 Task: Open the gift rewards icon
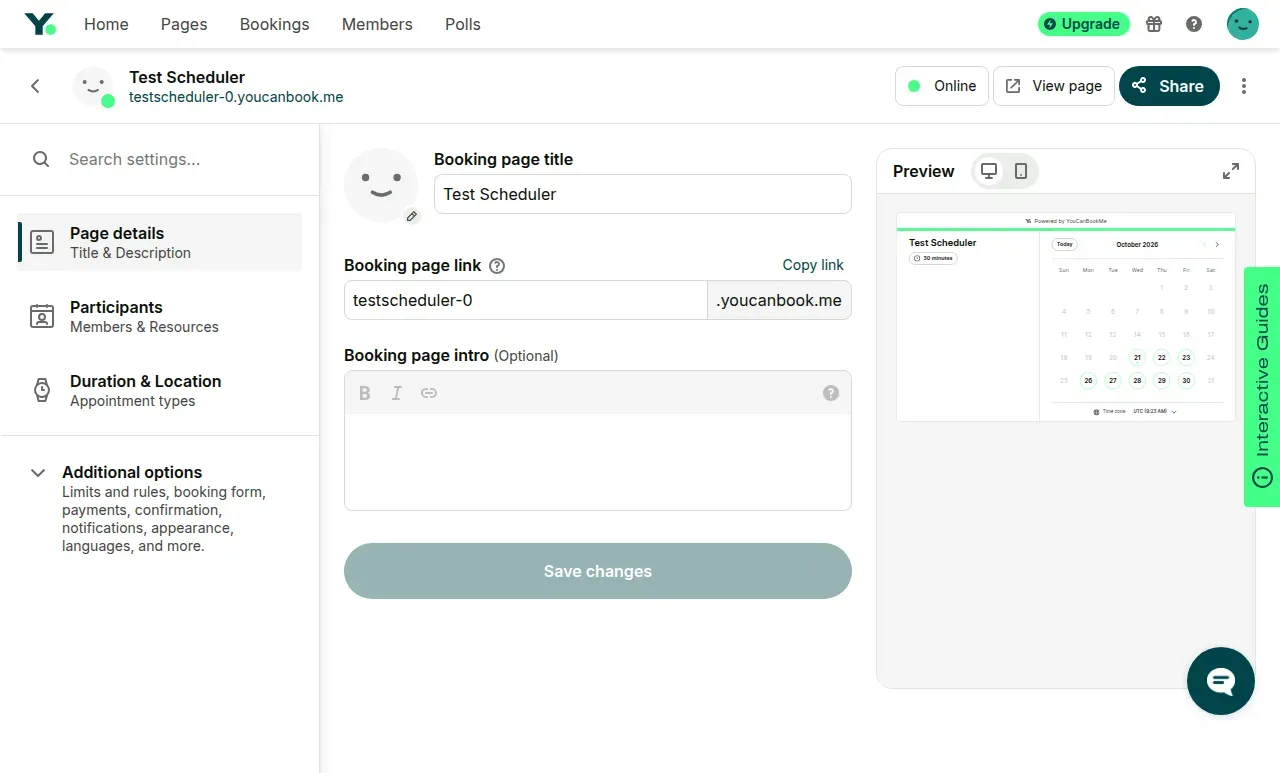tap(1154, 24)
